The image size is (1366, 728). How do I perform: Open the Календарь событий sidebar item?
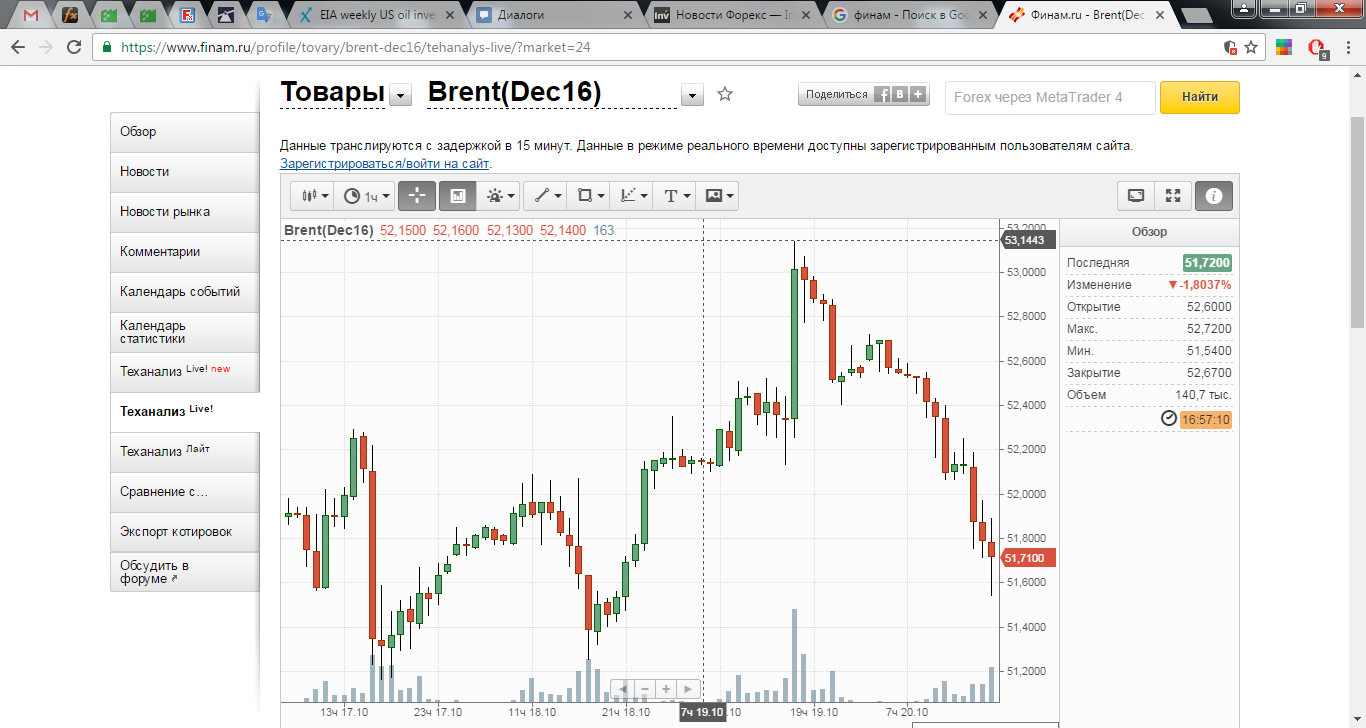(x=185, y=292)
